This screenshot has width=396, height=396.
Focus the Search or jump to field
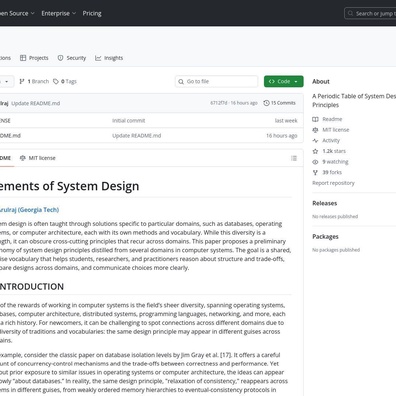tap(370, 14)
